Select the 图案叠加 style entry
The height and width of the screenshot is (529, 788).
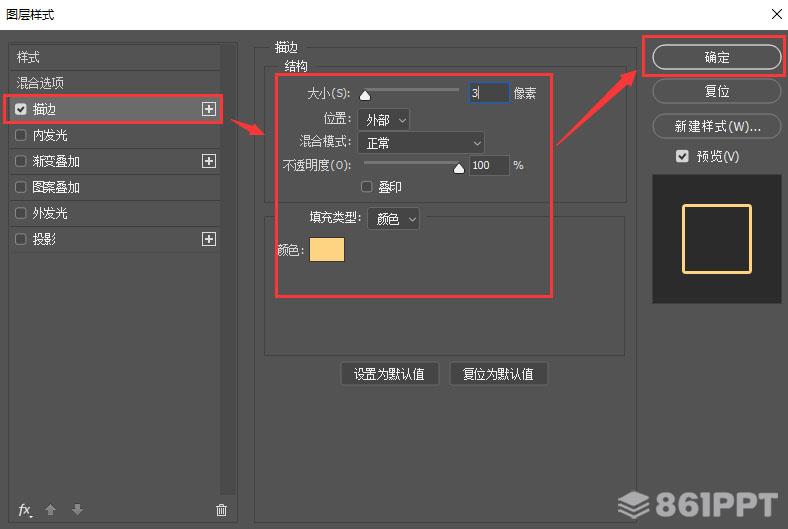point(115,187)
